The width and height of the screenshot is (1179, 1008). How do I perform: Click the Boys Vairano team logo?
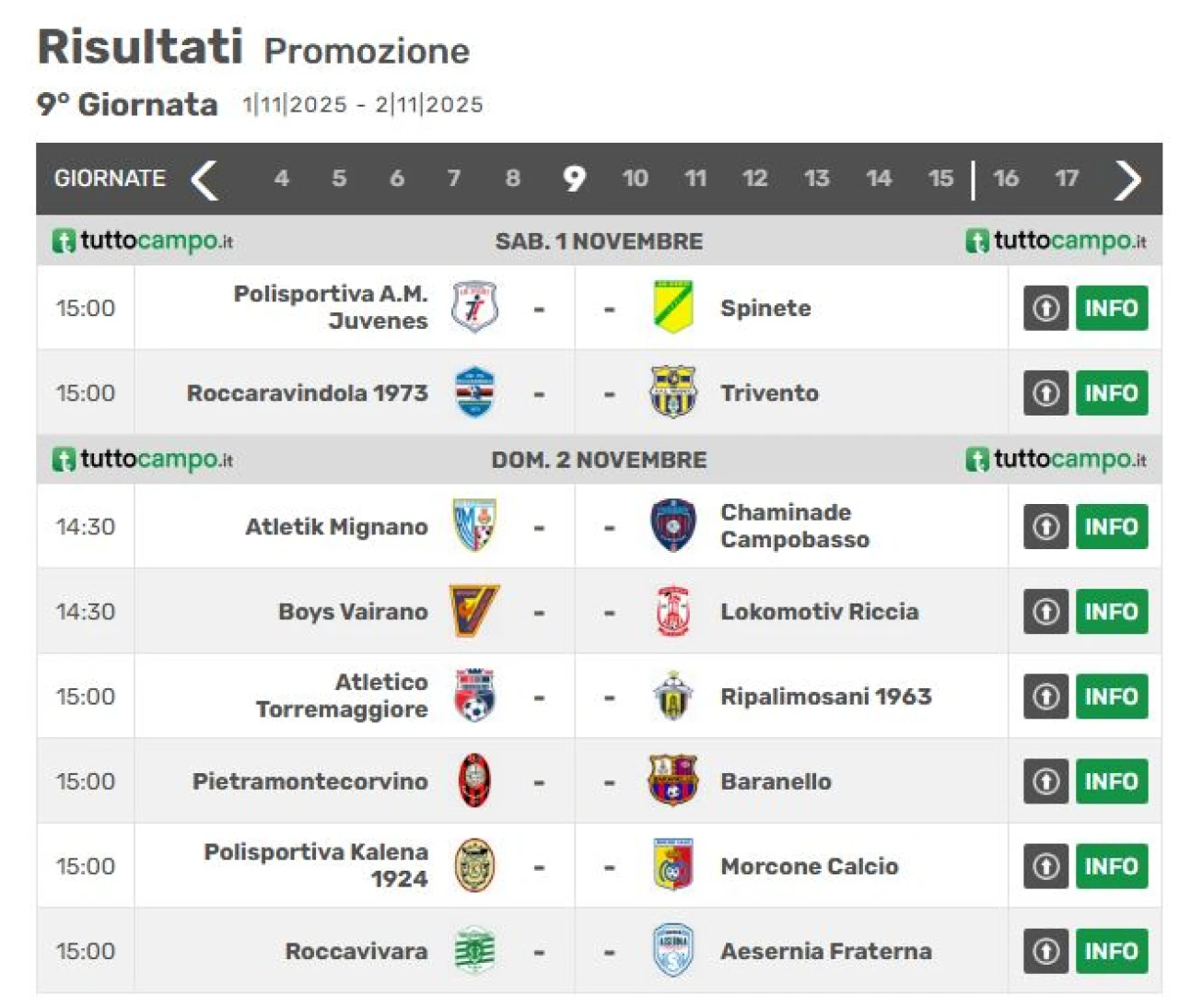[x=474, y=611]
